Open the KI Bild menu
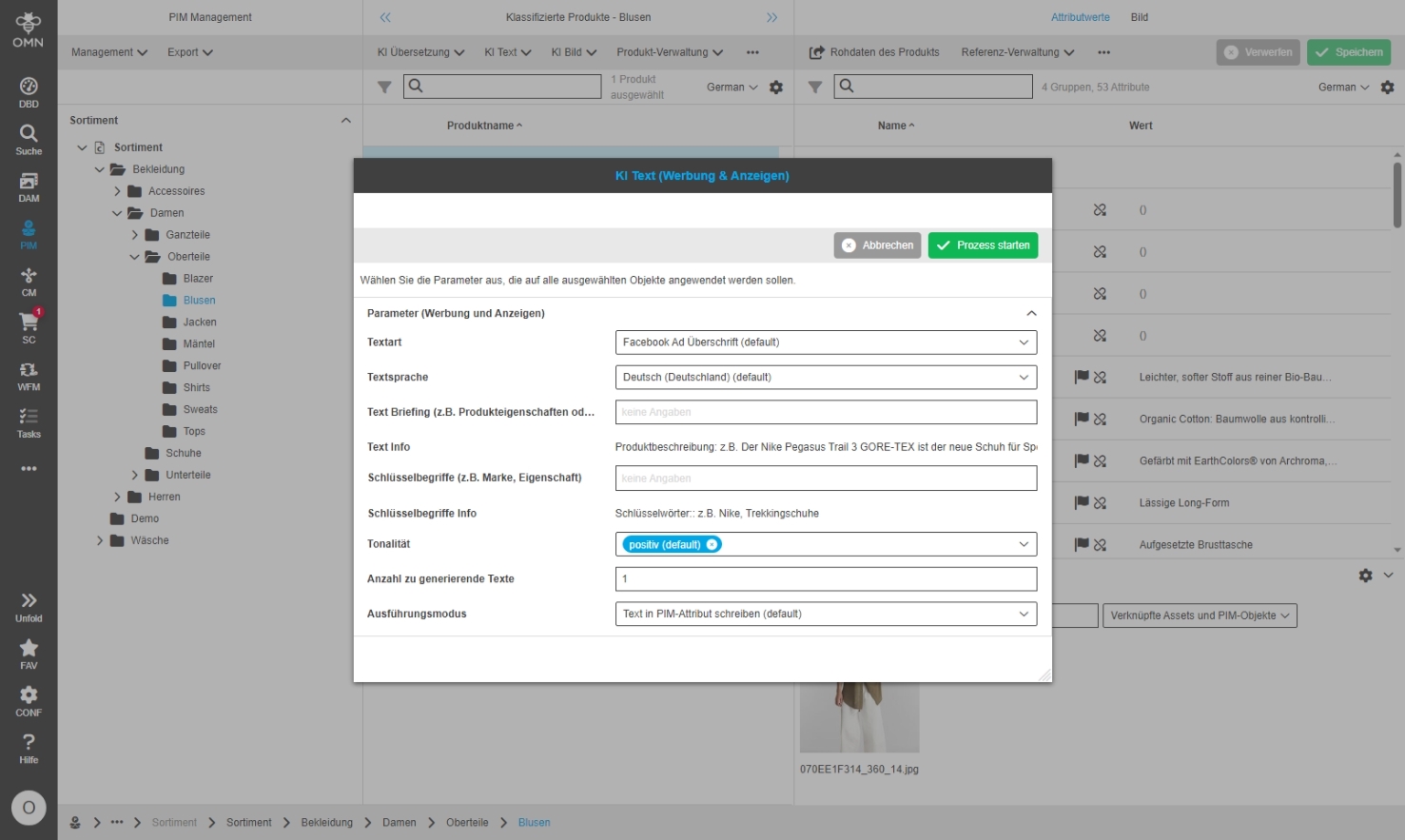This screenshot has width=1405, height=840. (575, 52)
